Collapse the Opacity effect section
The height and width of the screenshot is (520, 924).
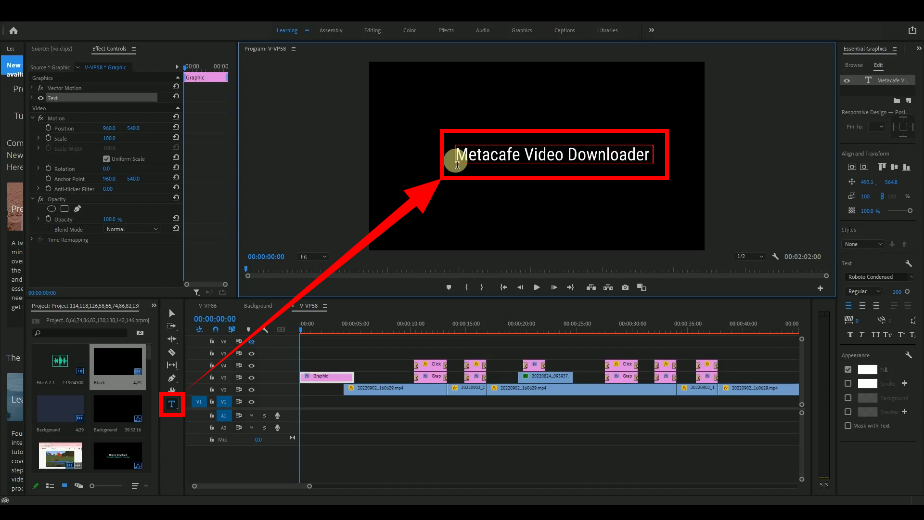pos(33,199)
